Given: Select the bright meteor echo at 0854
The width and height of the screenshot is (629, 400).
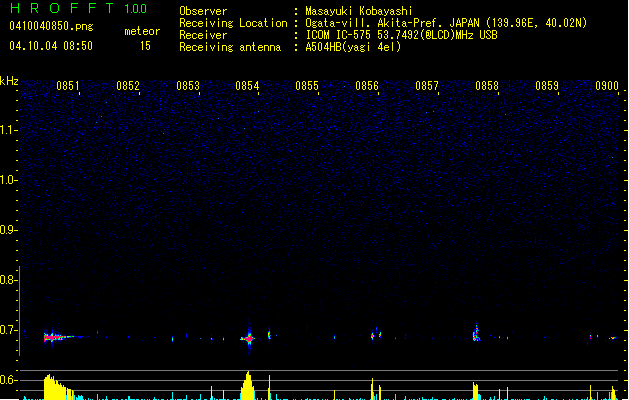Looking at the screenshot, I should click(x=248, y=338).
